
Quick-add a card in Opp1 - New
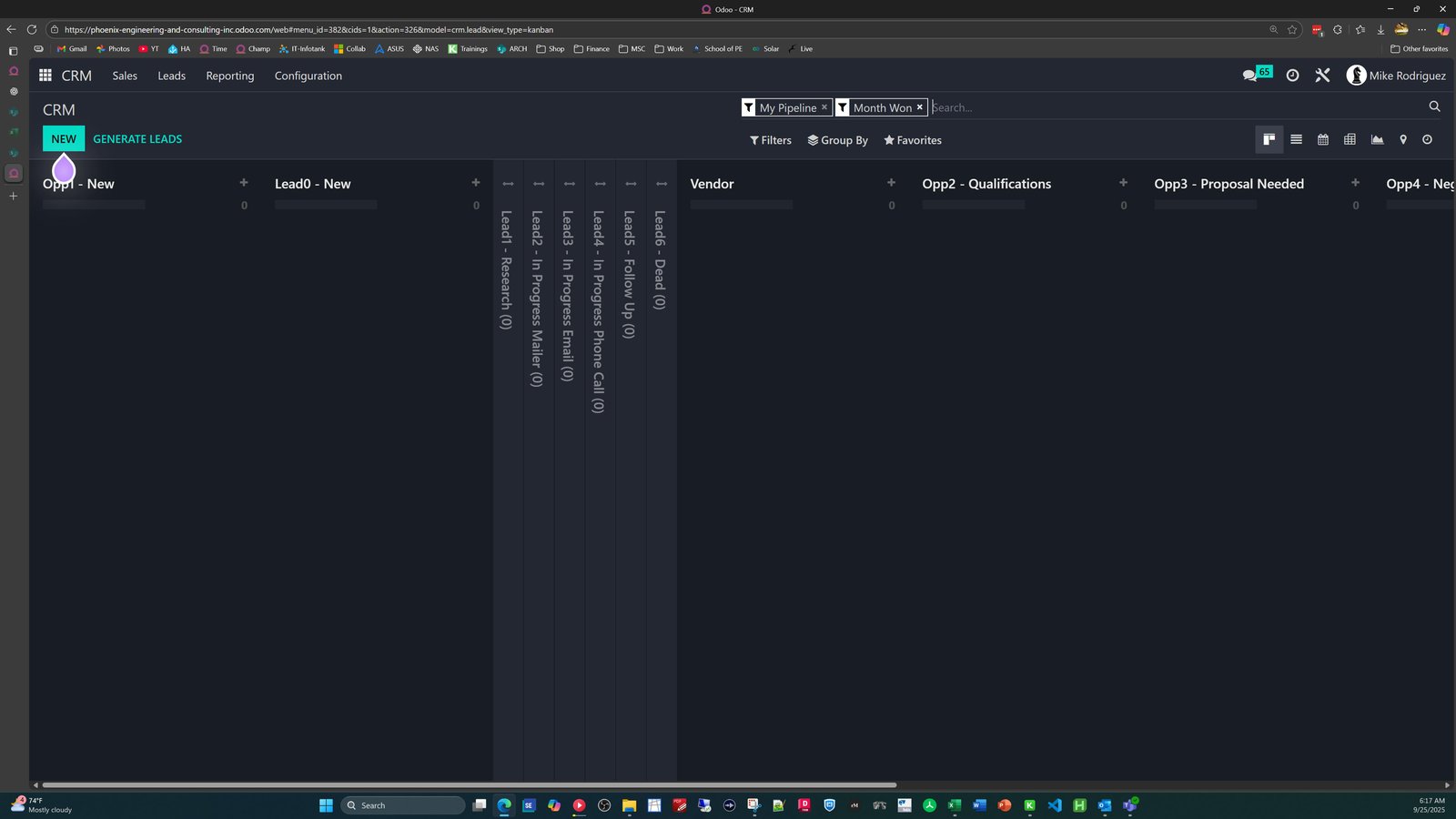pyautogui.click(x=243, y=183)
